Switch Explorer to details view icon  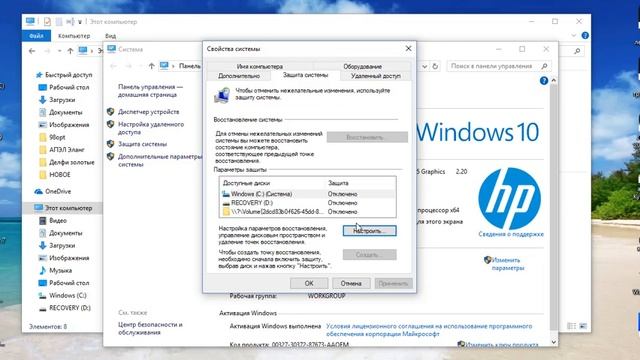click(x=572, y=326)
